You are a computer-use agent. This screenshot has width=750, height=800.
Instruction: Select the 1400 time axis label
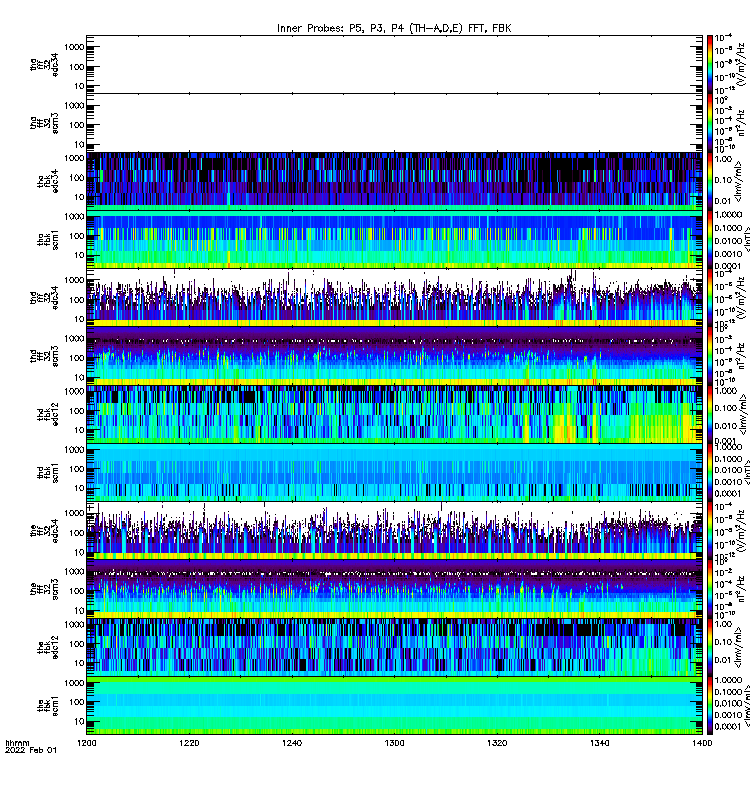tap(702, 743)
